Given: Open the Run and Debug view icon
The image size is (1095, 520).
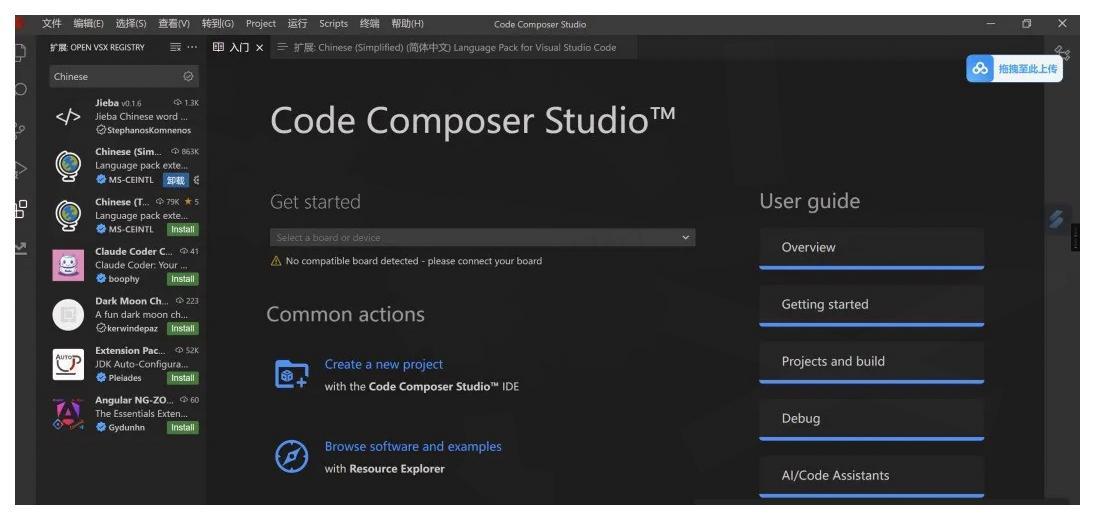Looking at the screenshot, I should point(21,169).
